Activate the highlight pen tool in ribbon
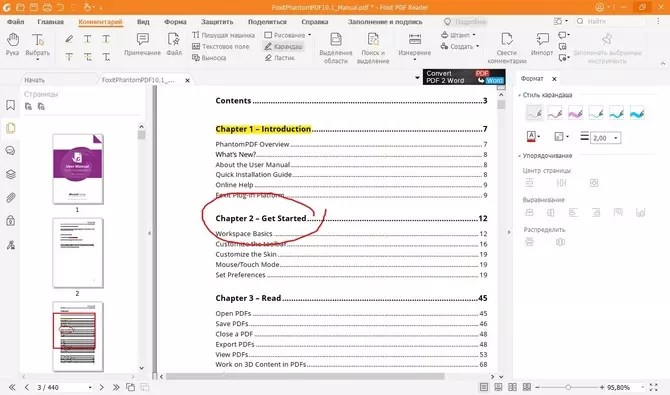 tap(69, 39)
